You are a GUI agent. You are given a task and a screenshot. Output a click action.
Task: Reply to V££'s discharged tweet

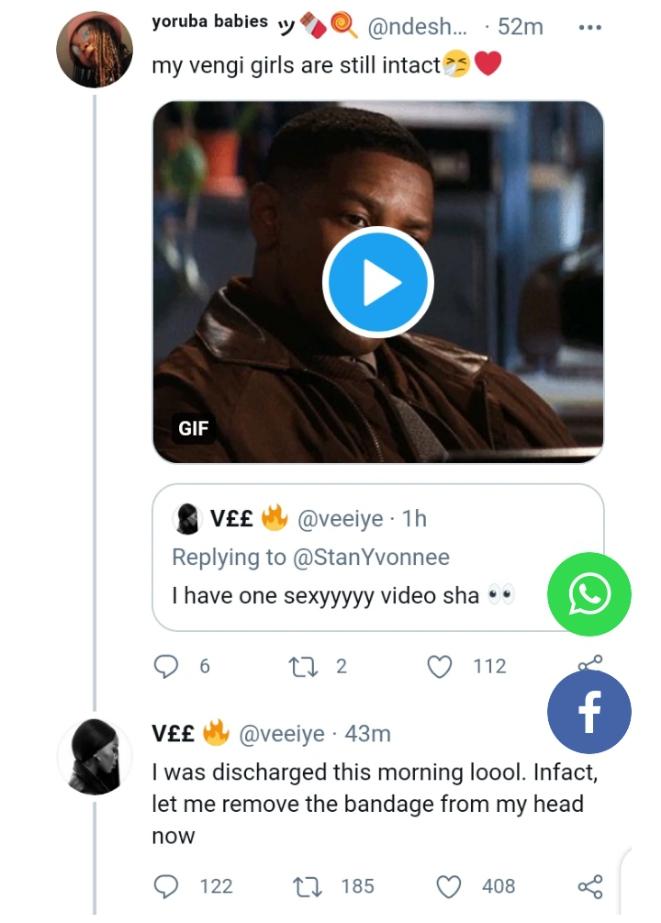(167, 886)
